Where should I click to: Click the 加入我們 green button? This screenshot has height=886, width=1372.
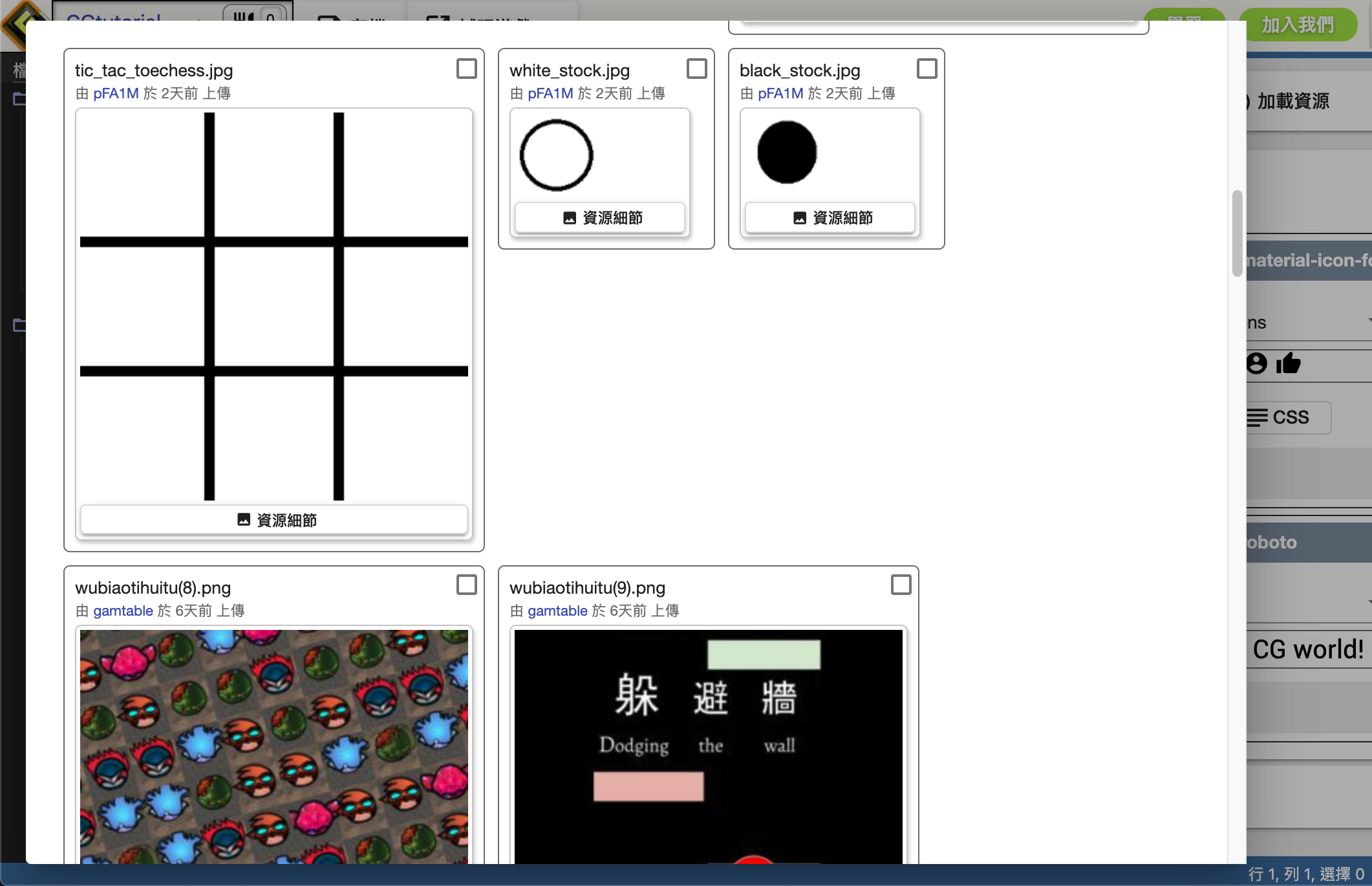(x=1297, y=25)
